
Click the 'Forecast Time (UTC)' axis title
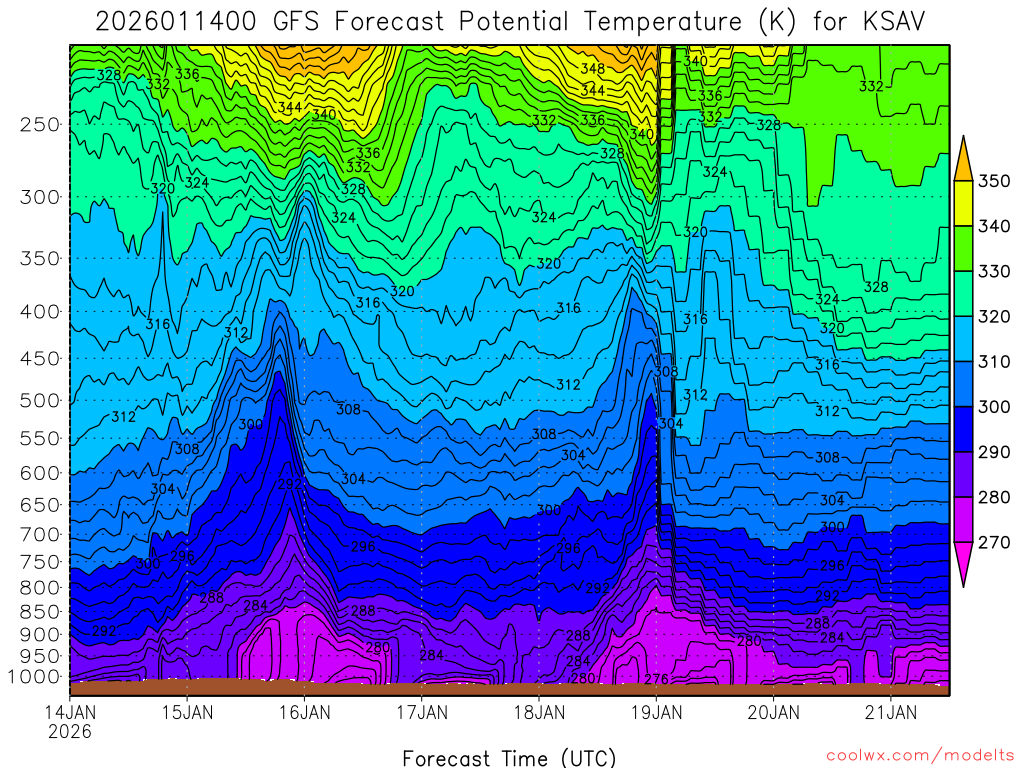(509, 758)
